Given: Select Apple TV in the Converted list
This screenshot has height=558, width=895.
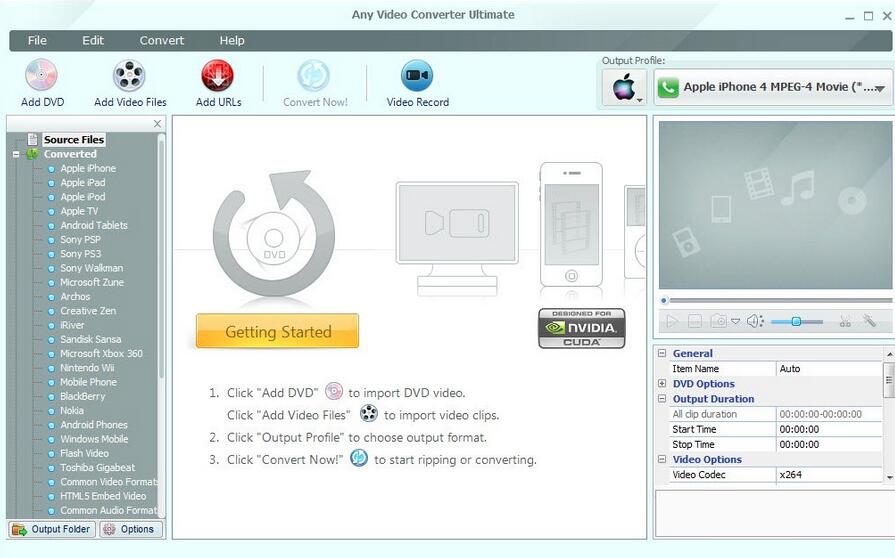Looking at the screenshot, I should (79, 211).
